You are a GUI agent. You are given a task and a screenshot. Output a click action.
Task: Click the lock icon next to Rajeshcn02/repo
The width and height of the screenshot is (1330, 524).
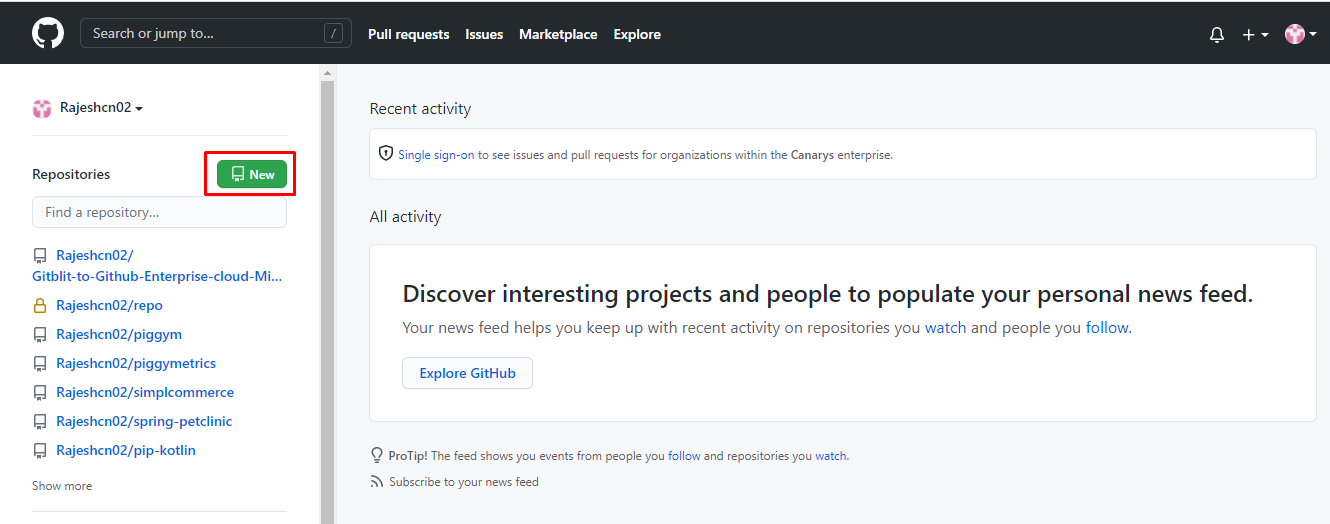click(x=40, y=305)
